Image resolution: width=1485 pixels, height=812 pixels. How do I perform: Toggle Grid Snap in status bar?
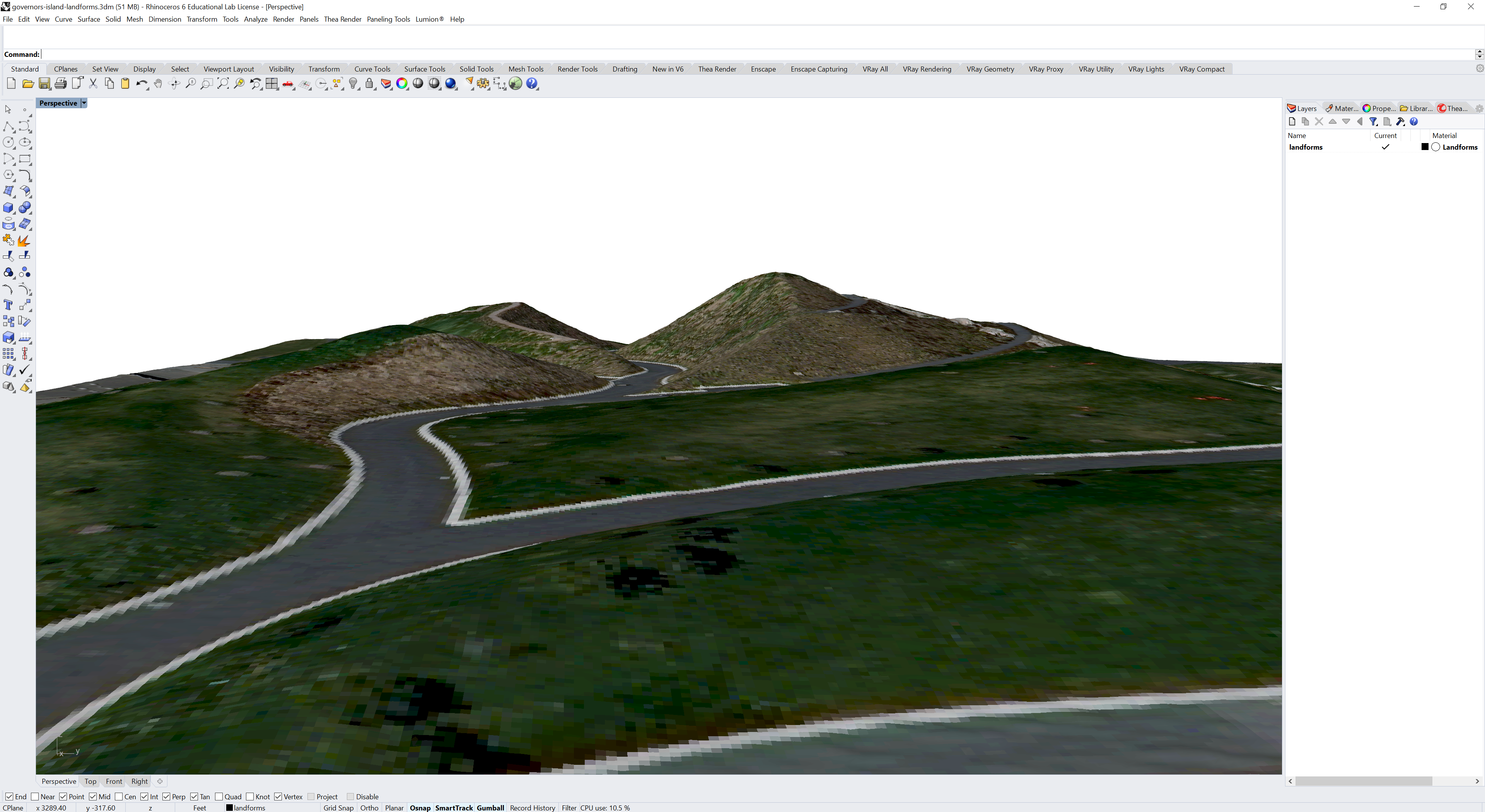pyautogui.click(x=338, y=807)
